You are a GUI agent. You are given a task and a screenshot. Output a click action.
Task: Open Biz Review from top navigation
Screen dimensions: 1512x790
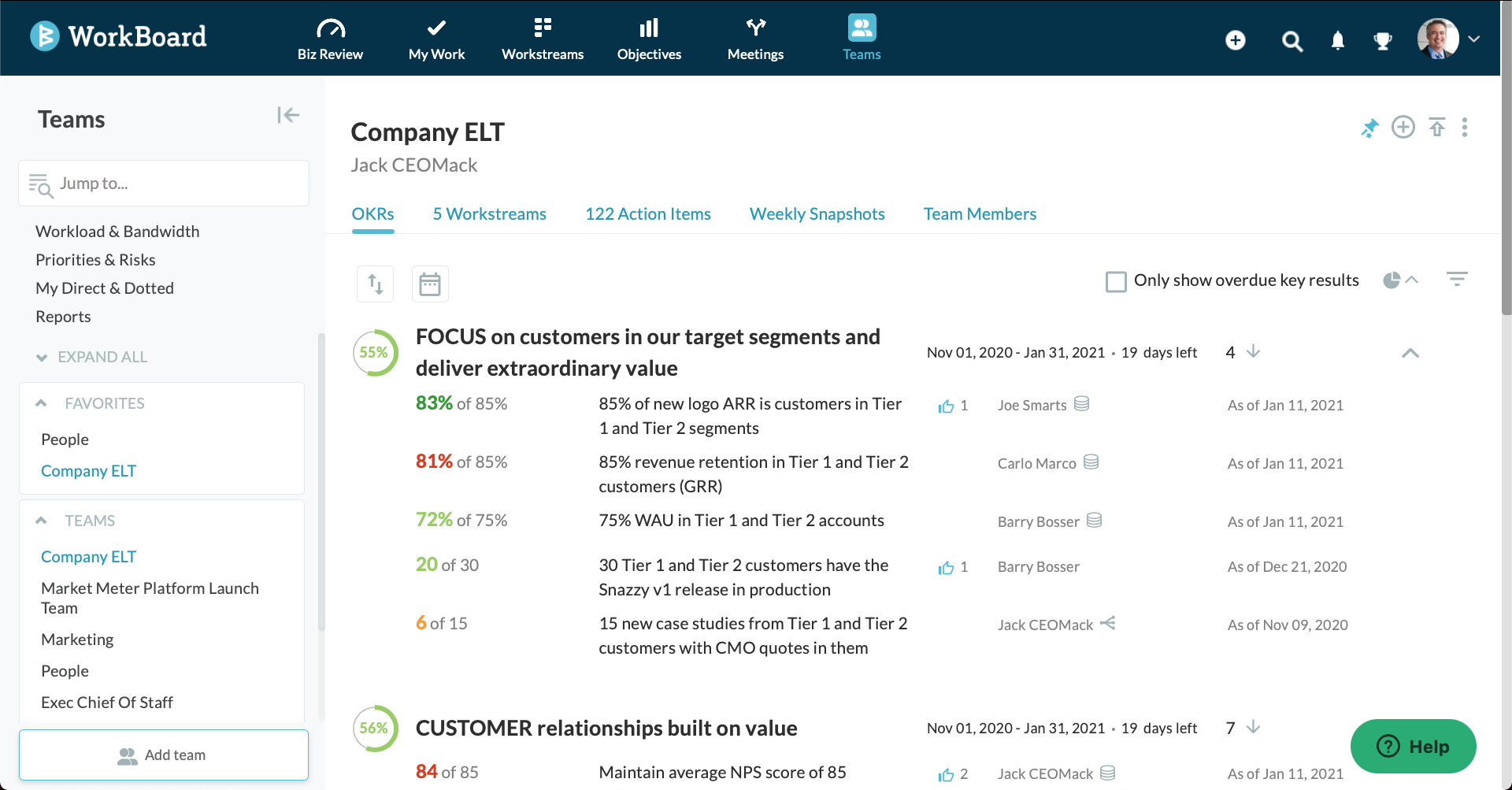[x=330, y=39]
